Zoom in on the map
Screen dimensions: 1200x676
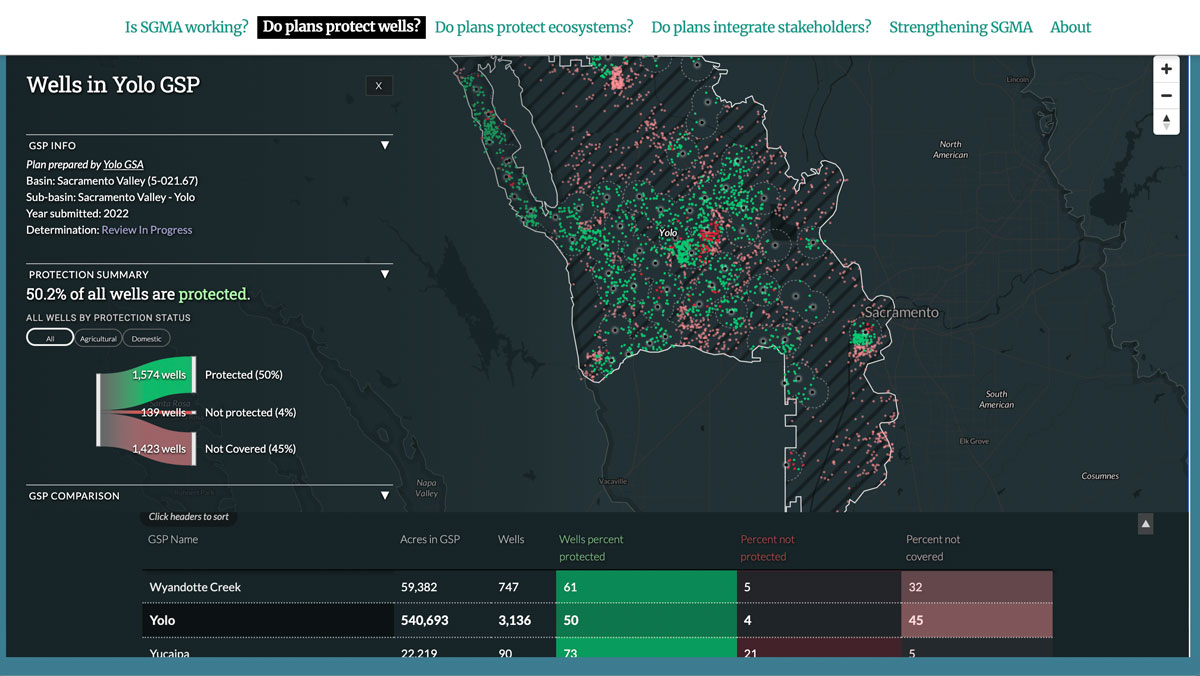(1166, 70)
